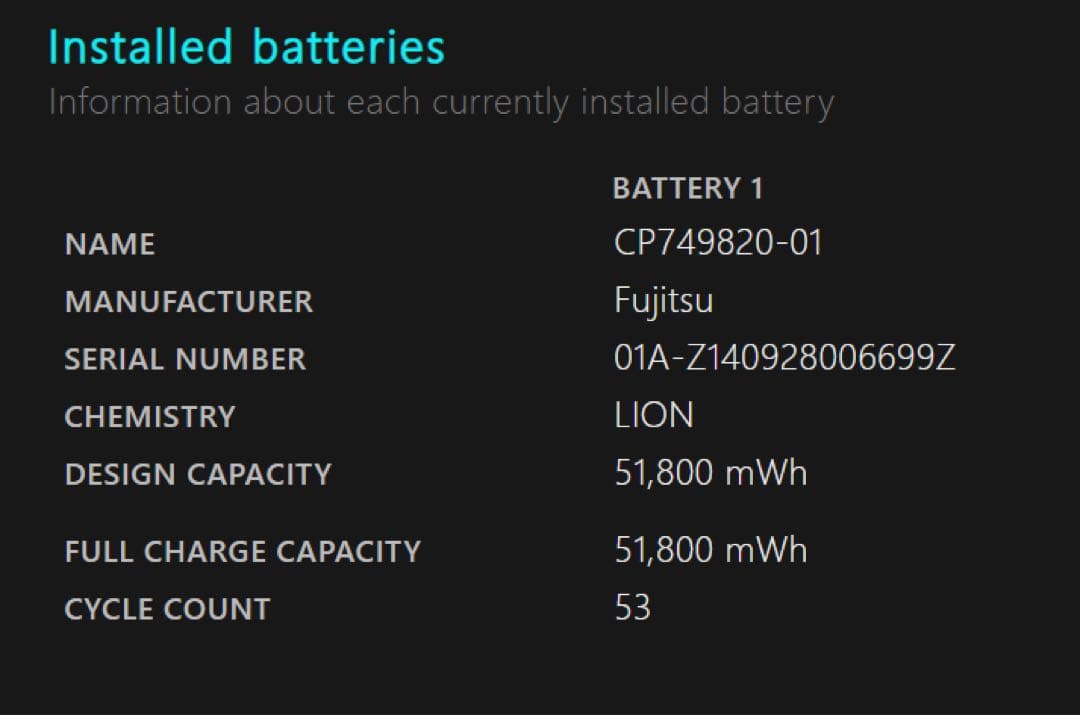Click the mWh unit in Full Charge Capacity row
This screenshot has height=715, width=1080.
point(765,550)
